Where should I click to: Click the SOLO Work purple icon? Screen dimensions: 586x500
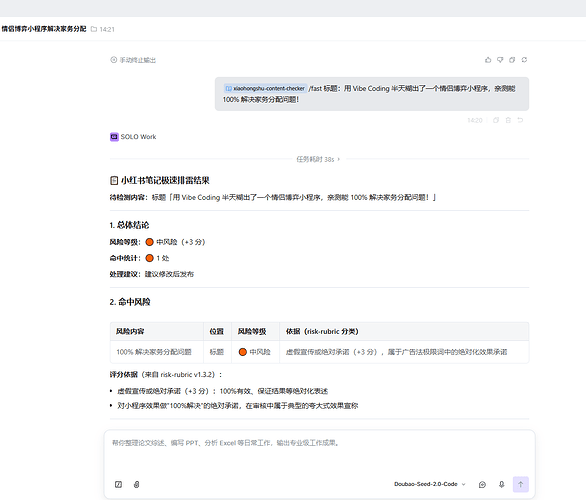[114, 137]
